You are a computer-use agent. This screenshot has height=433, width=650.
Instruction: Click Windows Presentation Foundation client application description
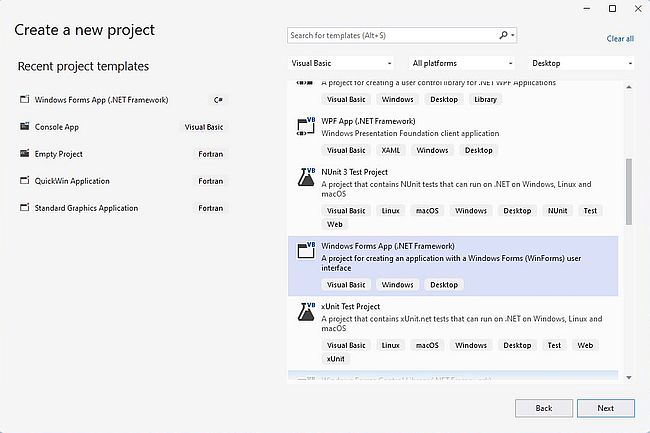click(x=410, y=133)
